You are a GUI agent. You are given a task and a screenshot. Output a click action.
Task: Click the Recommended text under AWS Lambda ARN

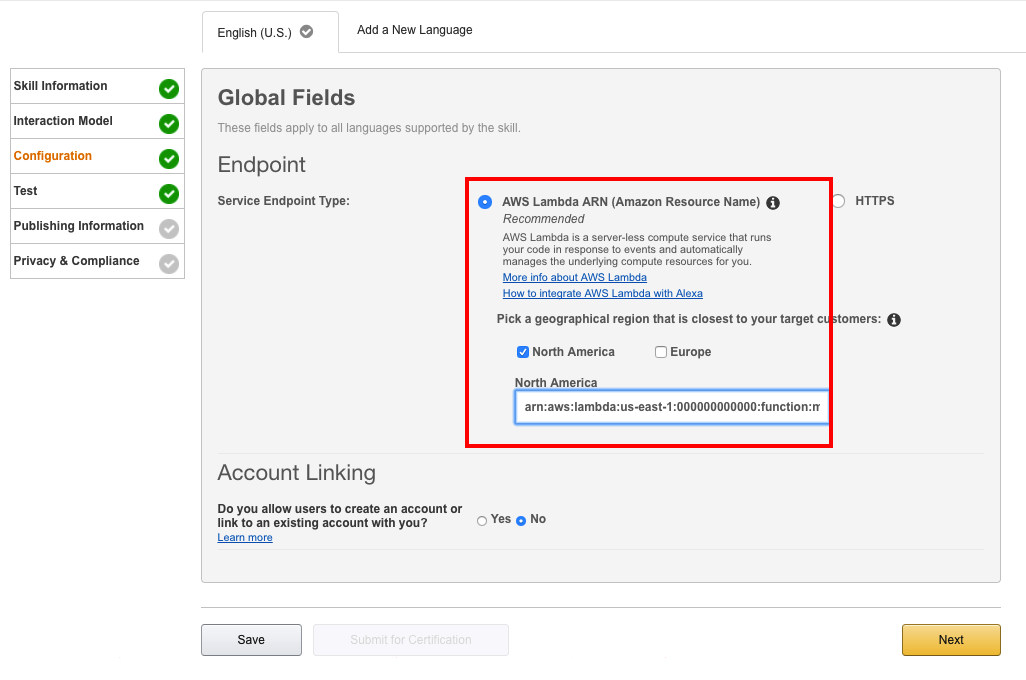(543, 219)
